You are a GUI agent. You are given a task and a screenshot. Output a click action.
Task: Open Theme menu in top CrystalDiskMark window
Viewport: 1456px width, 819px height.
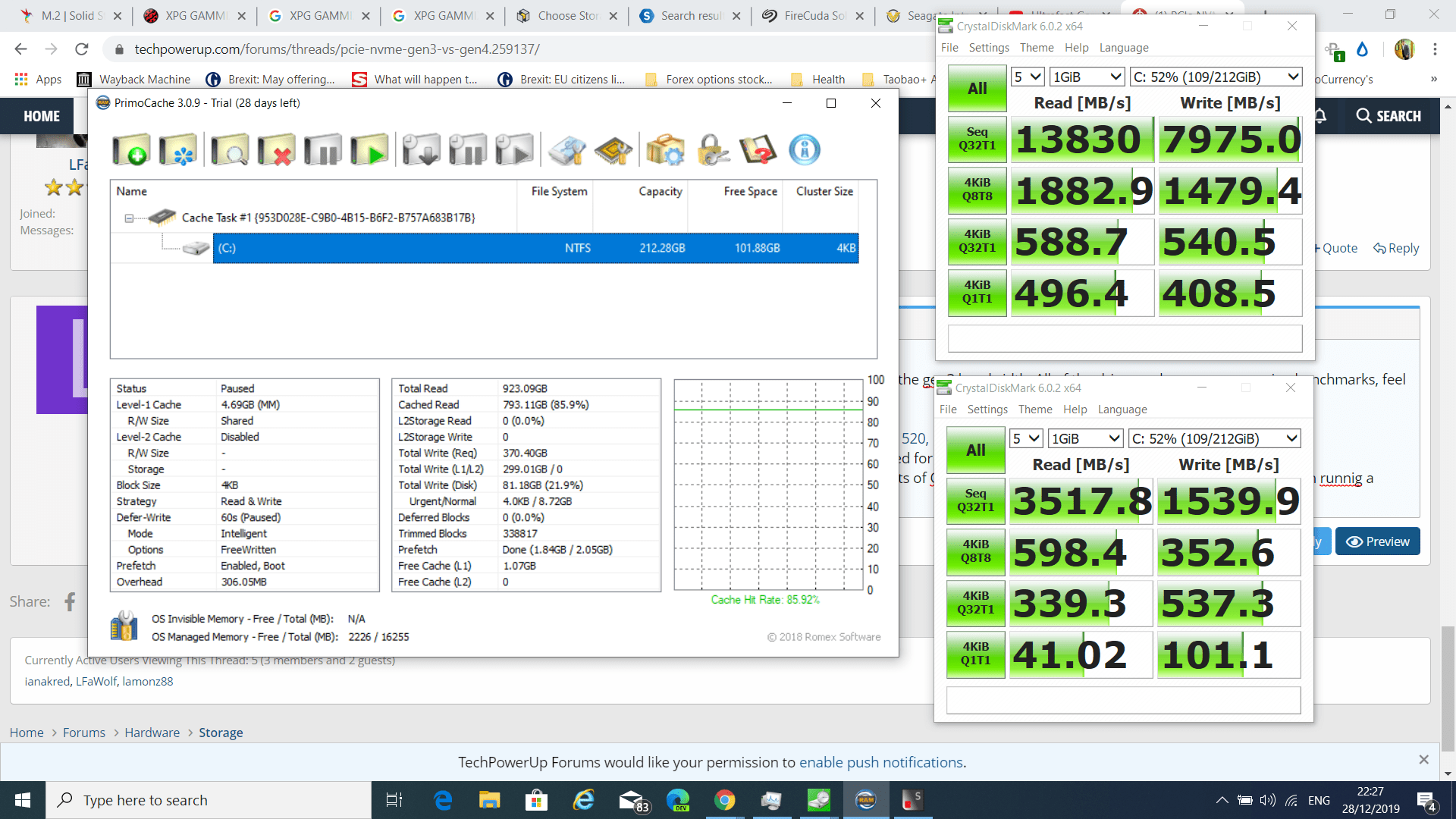tap(1037, 48)
